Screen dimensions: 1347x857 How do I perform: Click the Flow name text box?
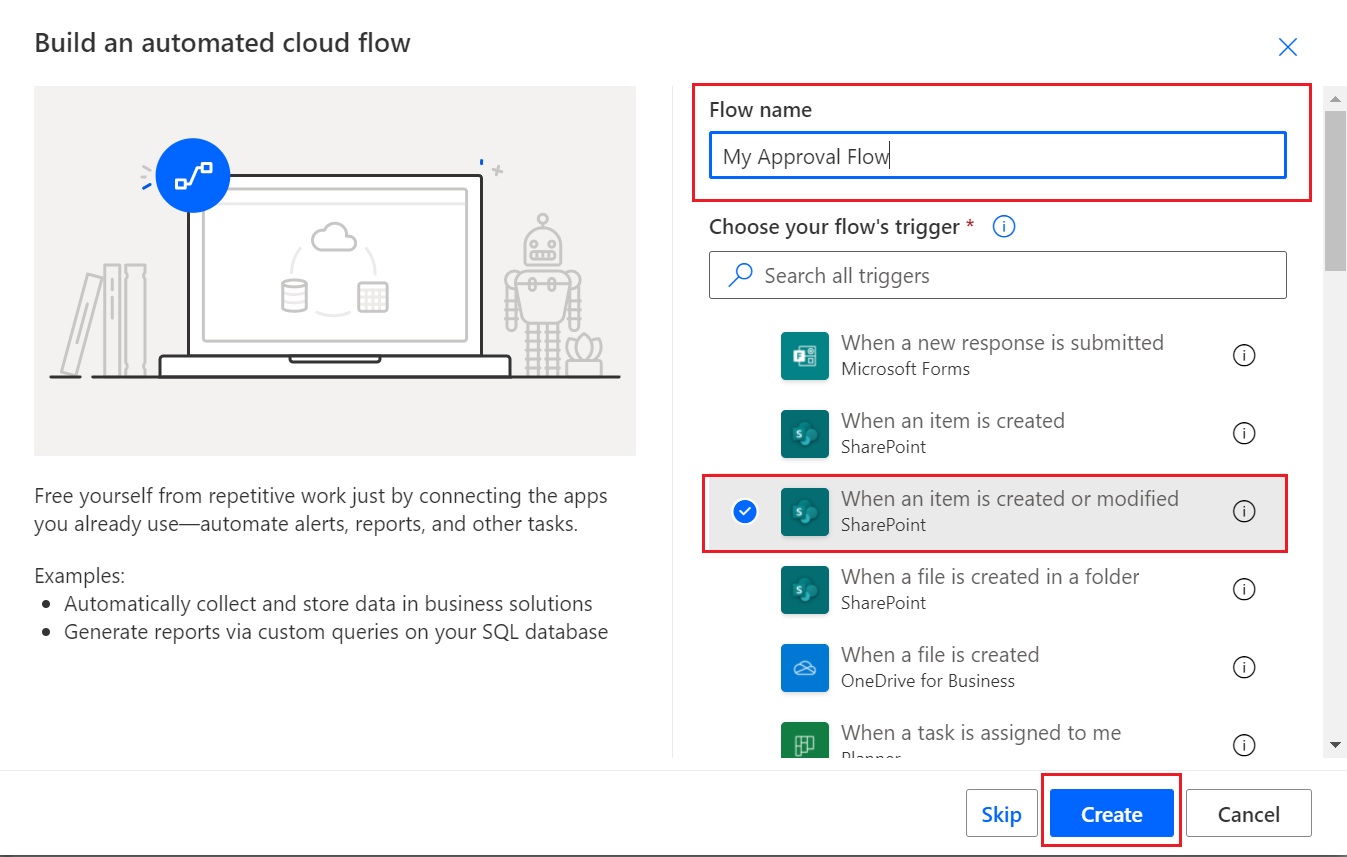point(997,156)
